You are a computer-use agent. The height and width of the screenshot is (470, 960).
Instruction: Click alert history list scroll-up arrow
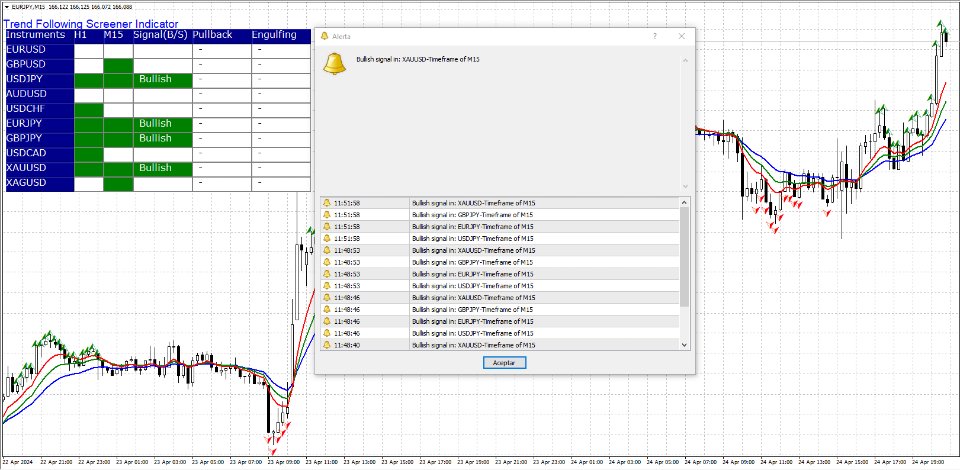click(684, 202)
